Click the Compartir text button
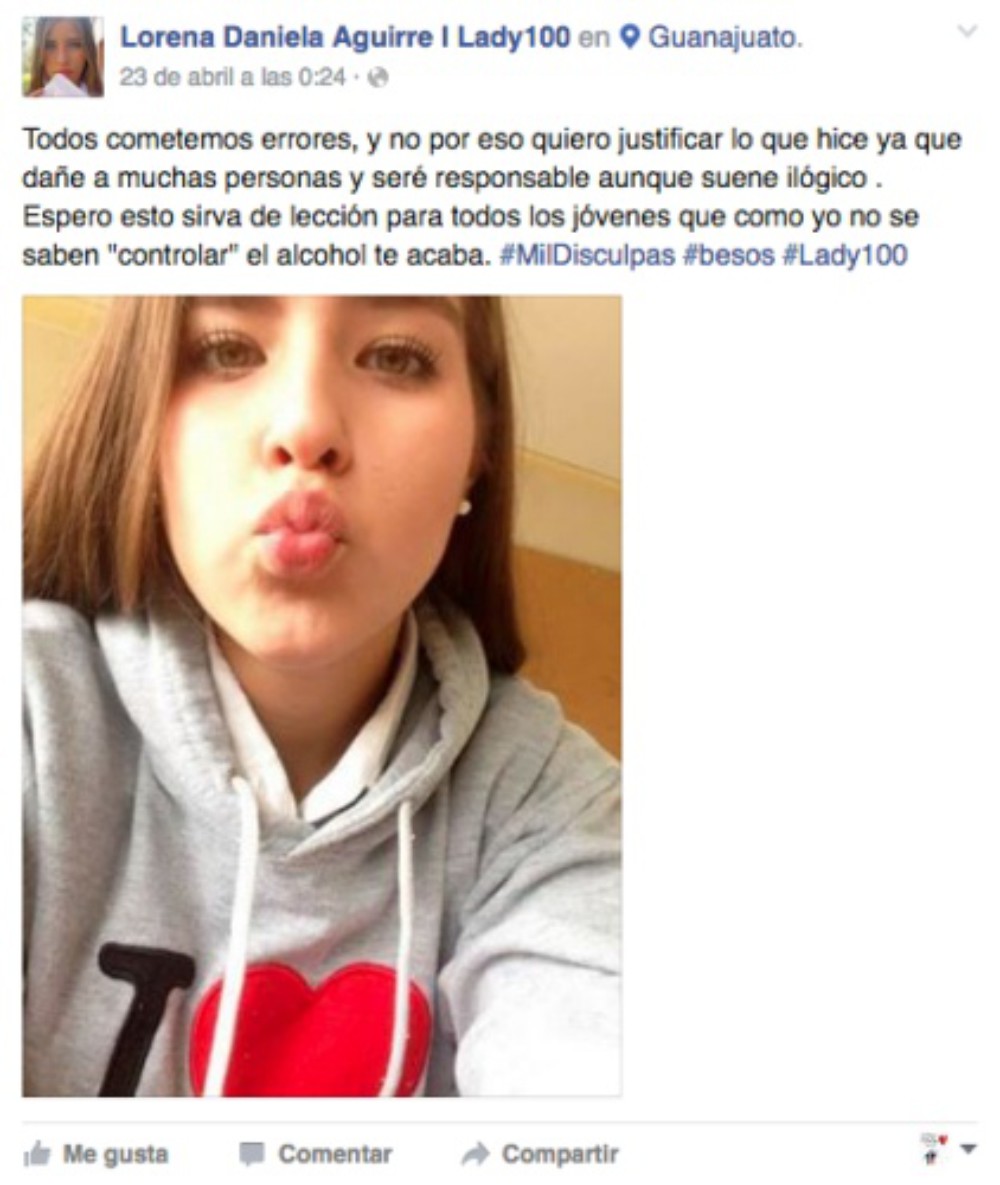1000x1185 pixels. pyautogui.click(x=560, y=1154)
